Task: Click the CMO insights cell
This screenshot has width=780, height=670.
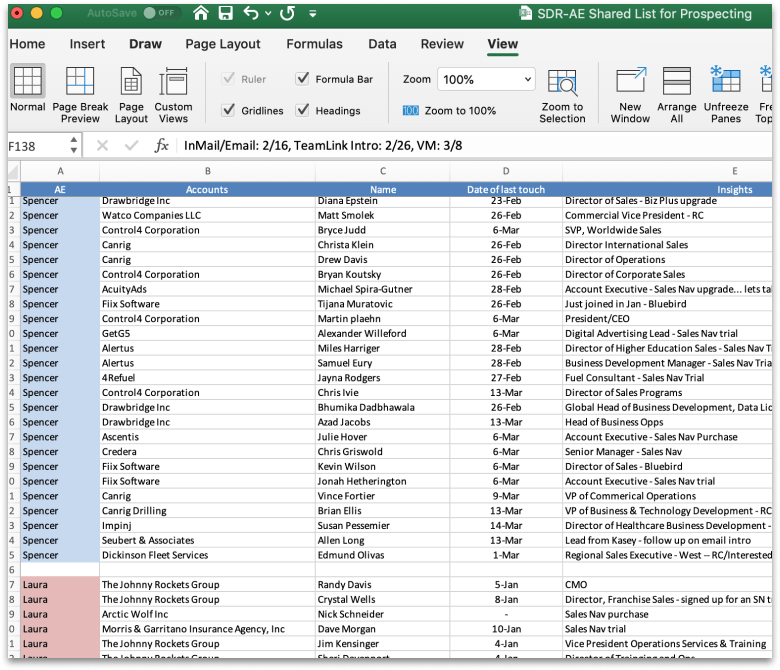Action: pos(668,584)
